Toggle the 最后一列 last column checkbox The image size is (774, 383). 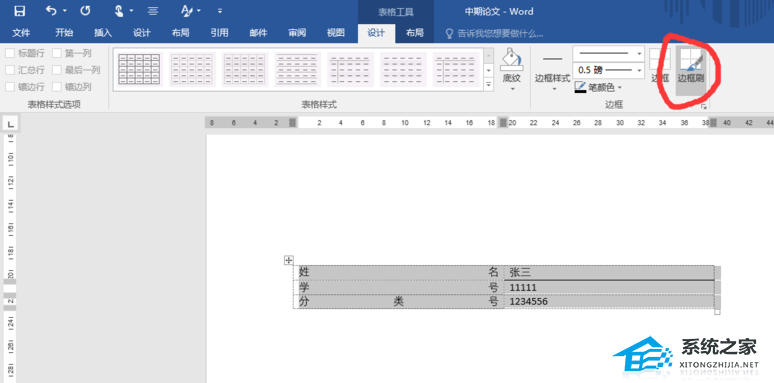pyautogui.click(x=57, y=70)
